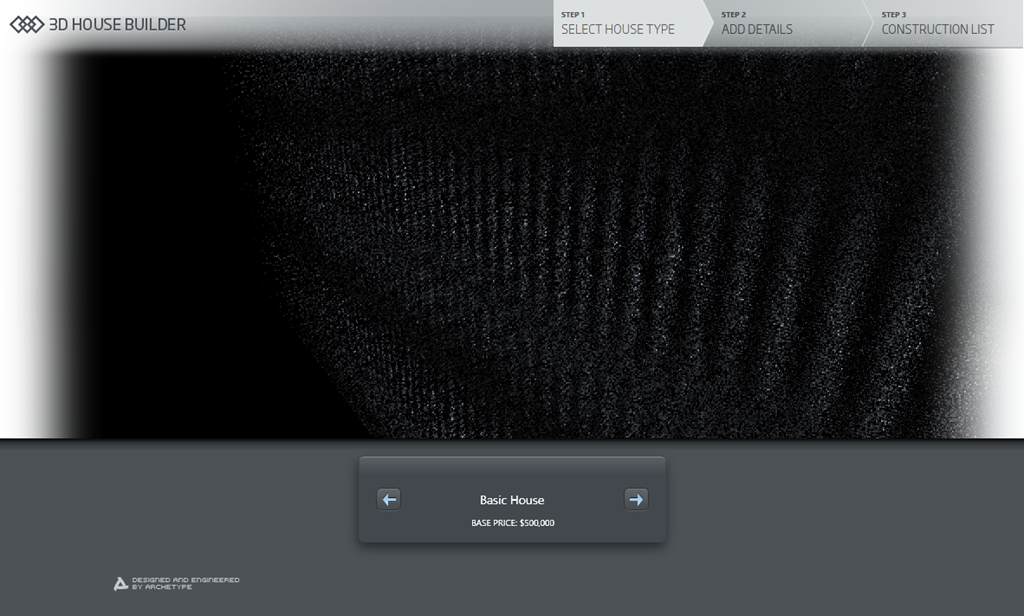Click the Step 2 number label
This screenshot has width=1024, height=616.
coord(733,15)
